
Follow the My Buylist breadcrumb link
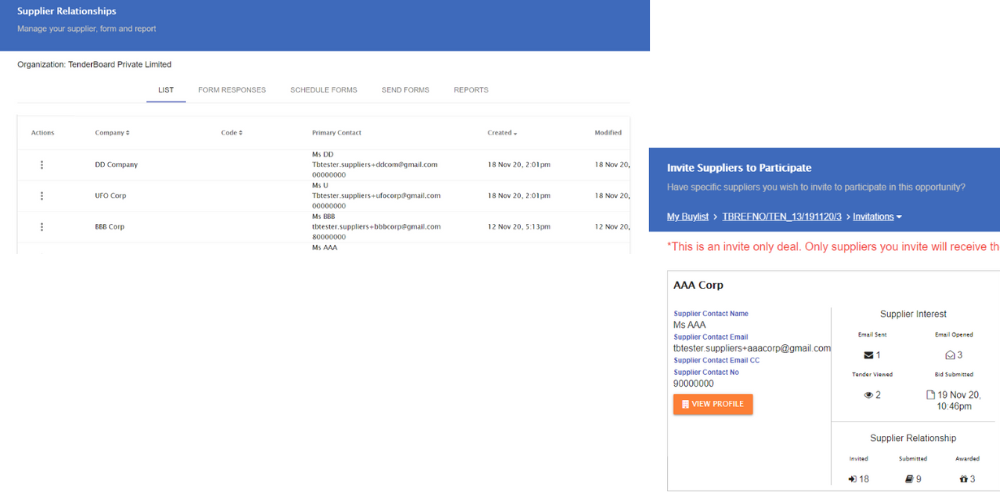coord(688,217)
